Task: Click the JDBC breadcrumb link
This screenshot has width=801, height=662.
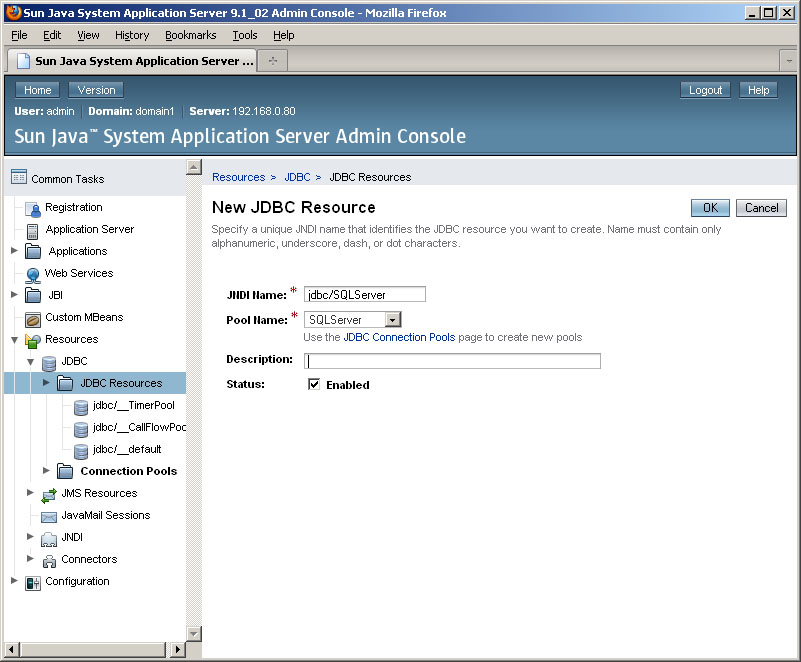Action: 297,177
